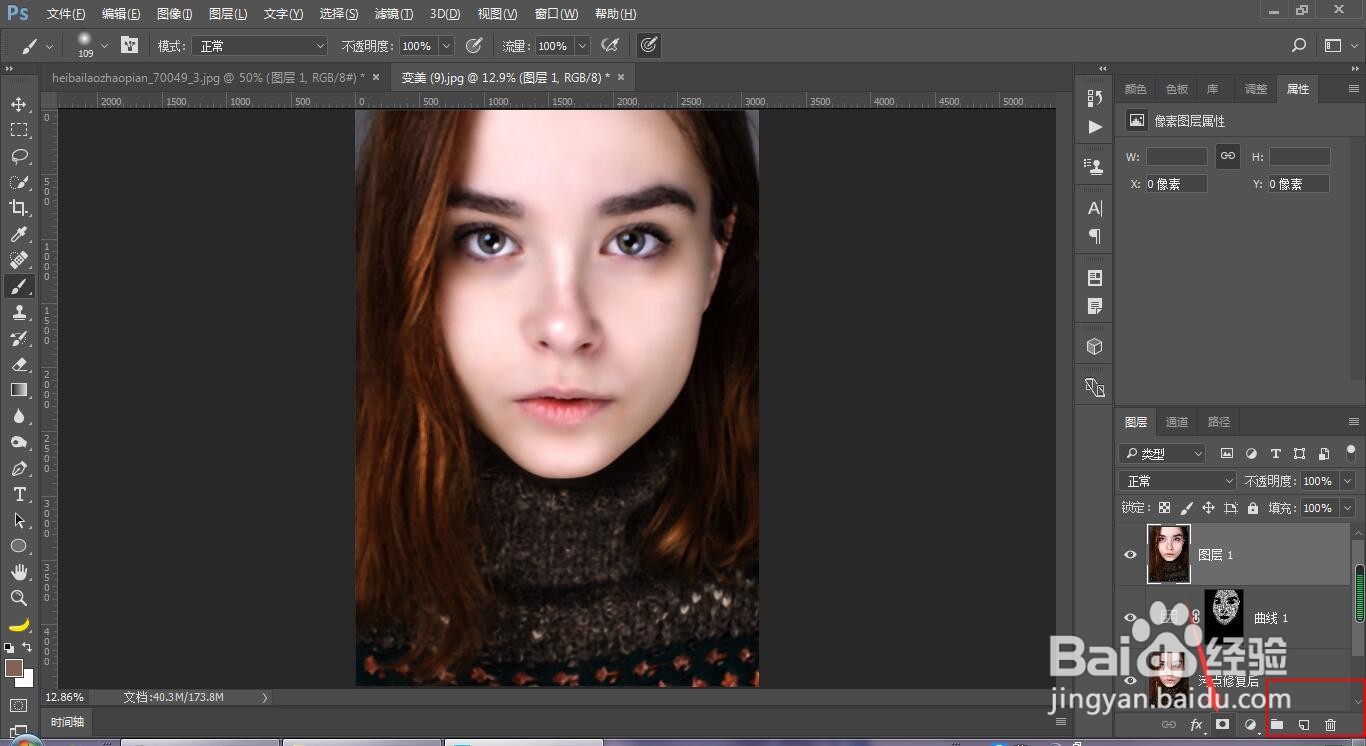Select the Ellipse shape tool
Viewport: 1366px width, 746px height.
(19, 546)
